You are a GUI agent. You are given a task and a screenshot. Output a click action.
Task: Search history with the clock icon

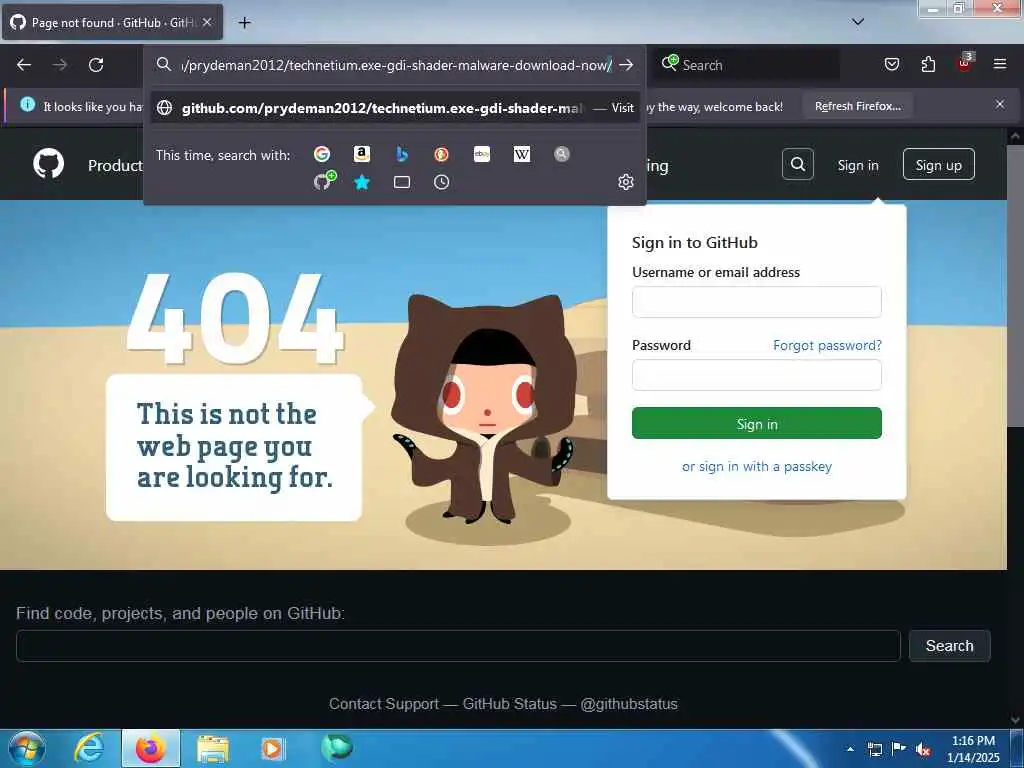[x=441, y=182]
